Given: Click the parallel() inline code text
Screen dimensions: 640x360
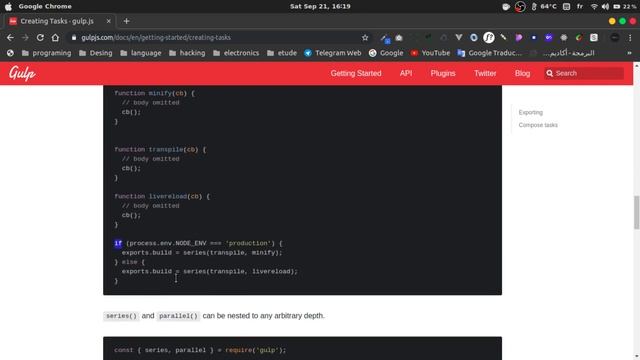Looking at the screenshot, I should tap(178, 316).
